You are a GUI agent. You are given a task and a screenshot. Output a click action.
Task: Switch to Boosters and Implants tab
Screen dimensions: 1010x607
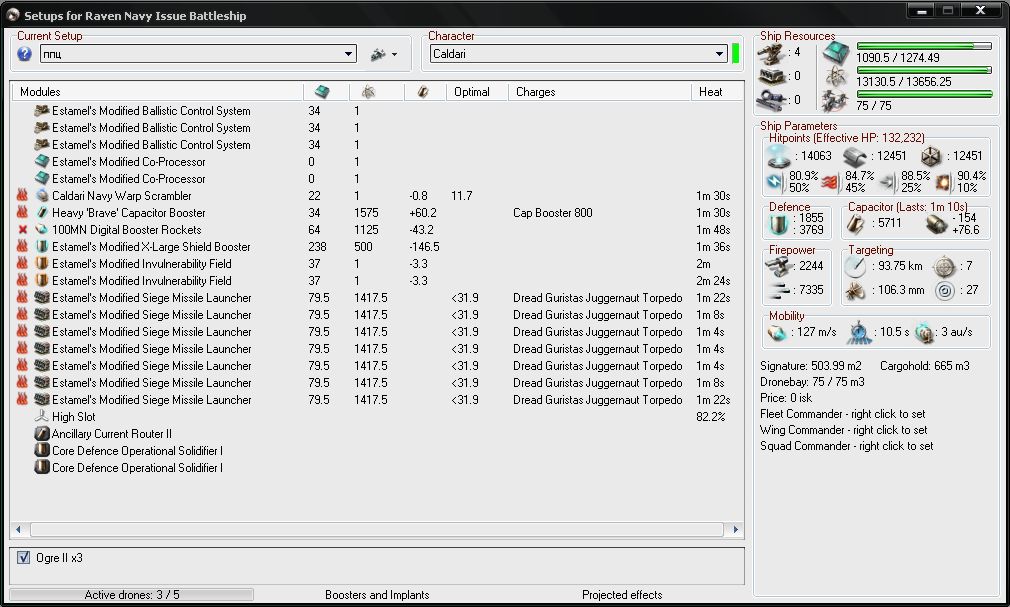[377, 595]
